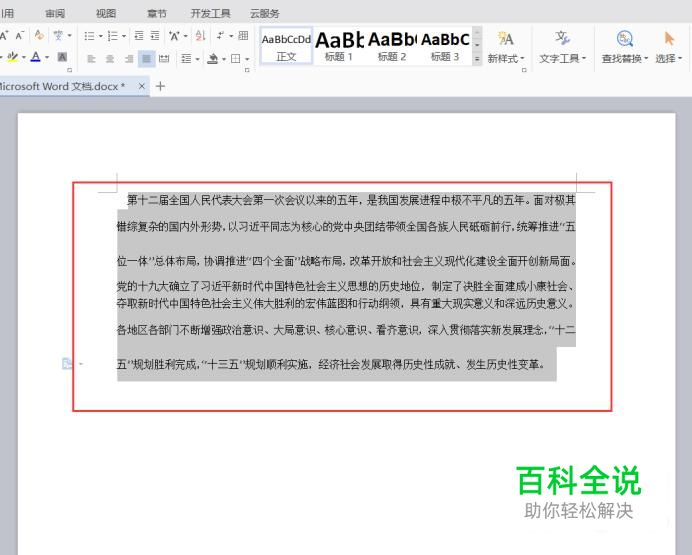The height and width of the screenshot is (555, 692).
Task: Open phonetic guide dropdown arrow
Action: click(x=70, y=36)
